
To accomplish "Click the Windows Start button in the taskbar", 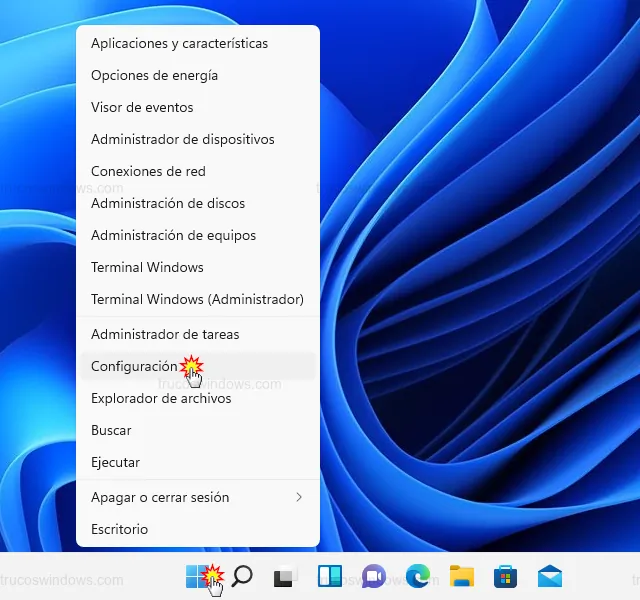I will (x=197, y=576).
